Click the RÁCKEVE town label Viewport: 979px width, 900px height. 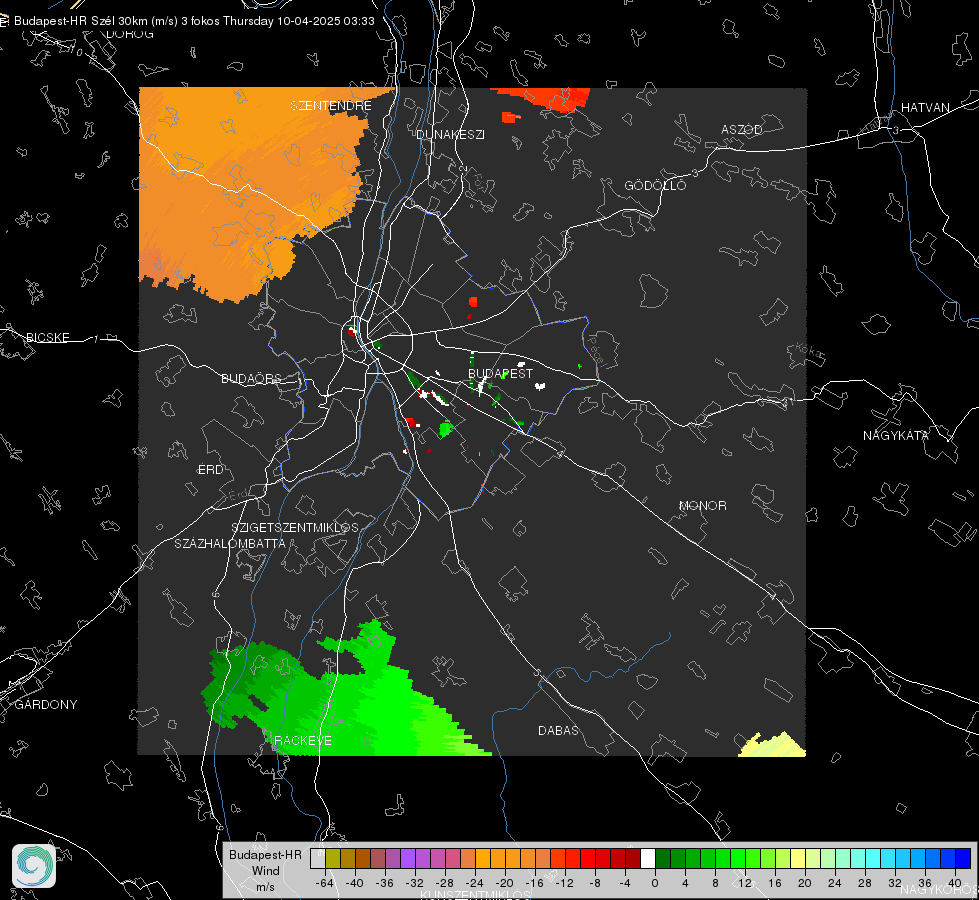pyautogui.click(x=303, y=740)
